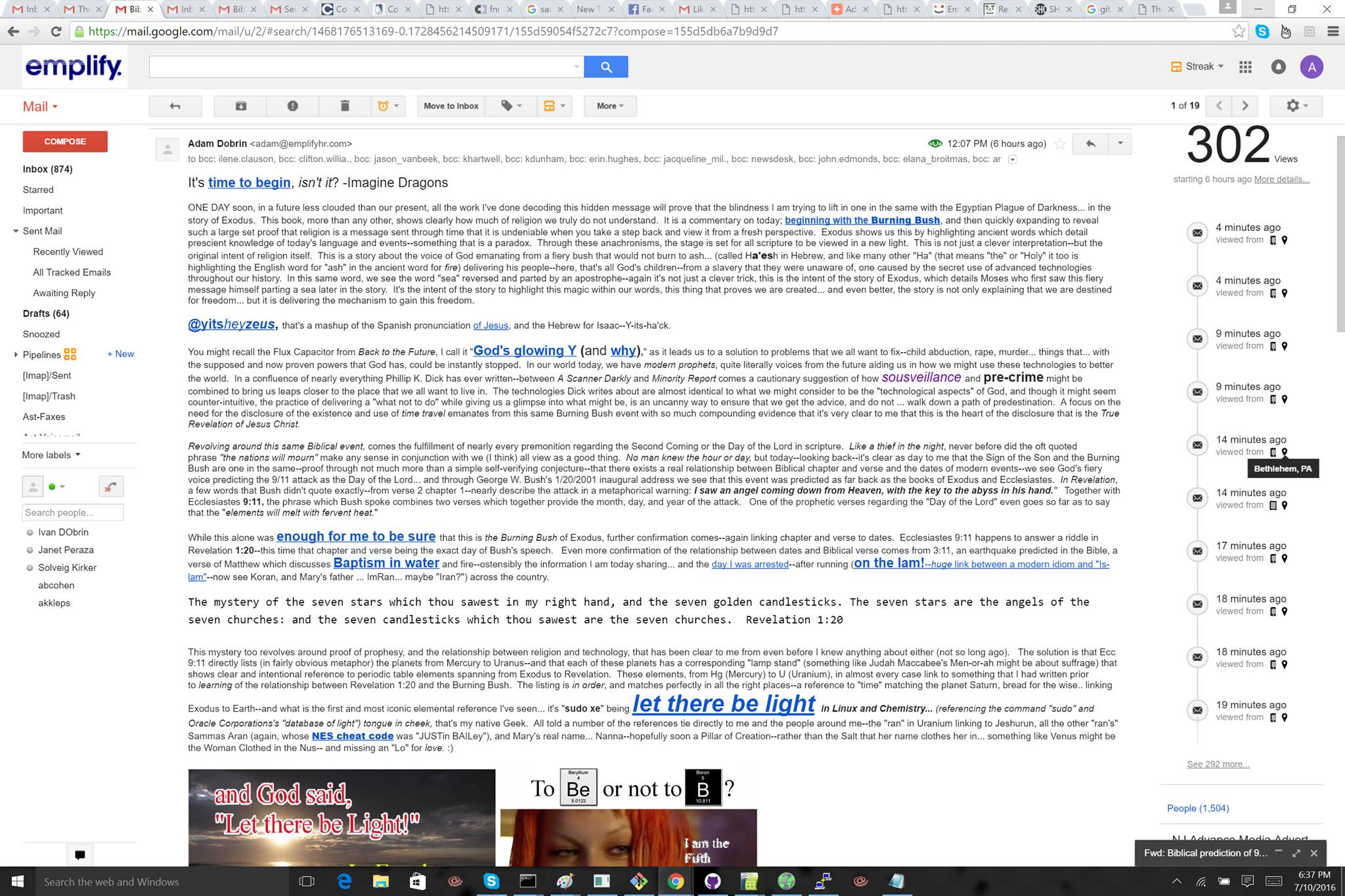Open the Drafts (64) folder

coord(46,314)
